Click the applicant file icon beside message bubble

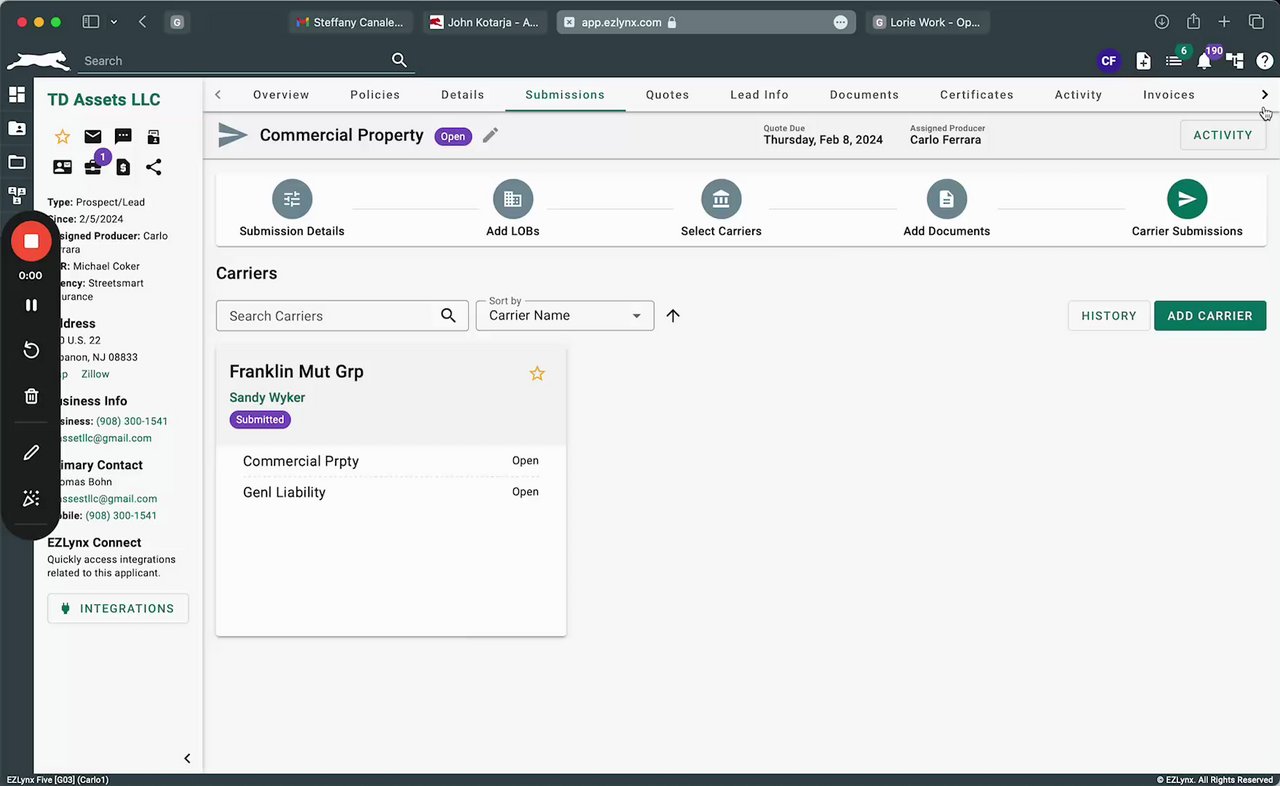pos(153,137)
